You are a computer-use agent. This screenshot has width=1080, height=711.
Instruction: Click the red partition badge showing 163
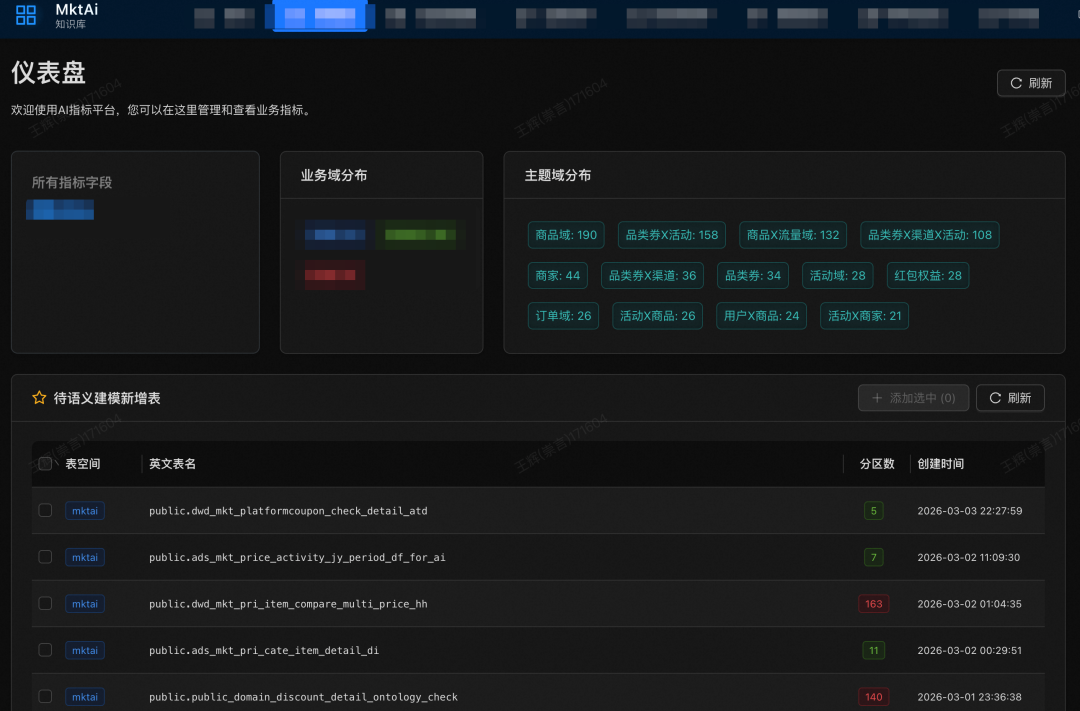(873, 603)
